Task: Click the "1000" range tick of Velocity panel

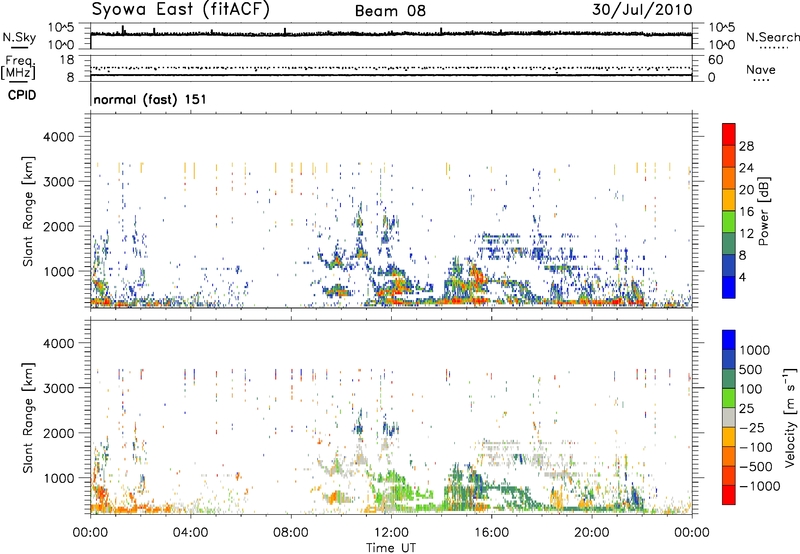Action: click(59, 478)
